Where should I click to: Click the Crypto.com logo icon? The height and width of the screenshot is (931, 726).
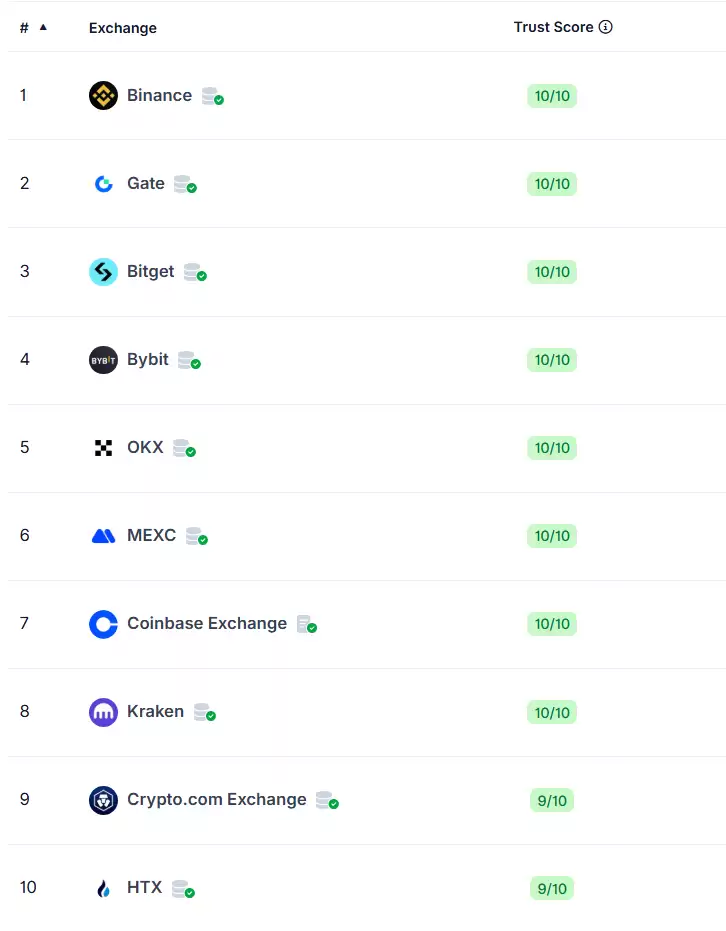coord(103,800)
